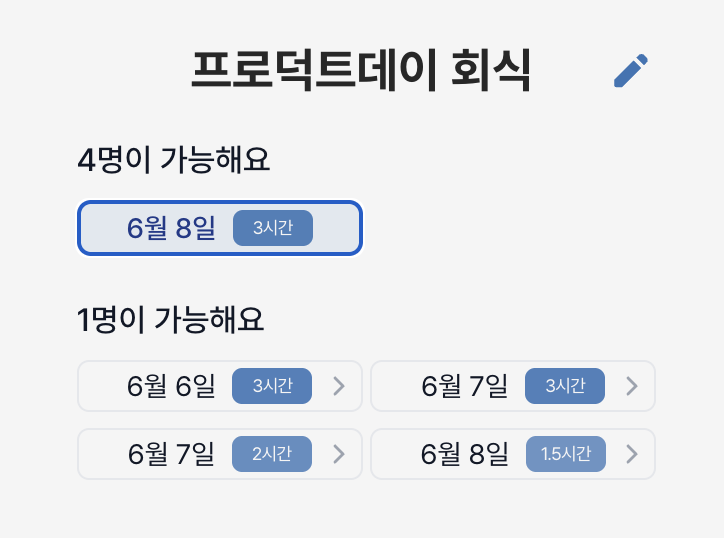Click the 4명이 가능해요 section heading

click(x=174, y=160)
